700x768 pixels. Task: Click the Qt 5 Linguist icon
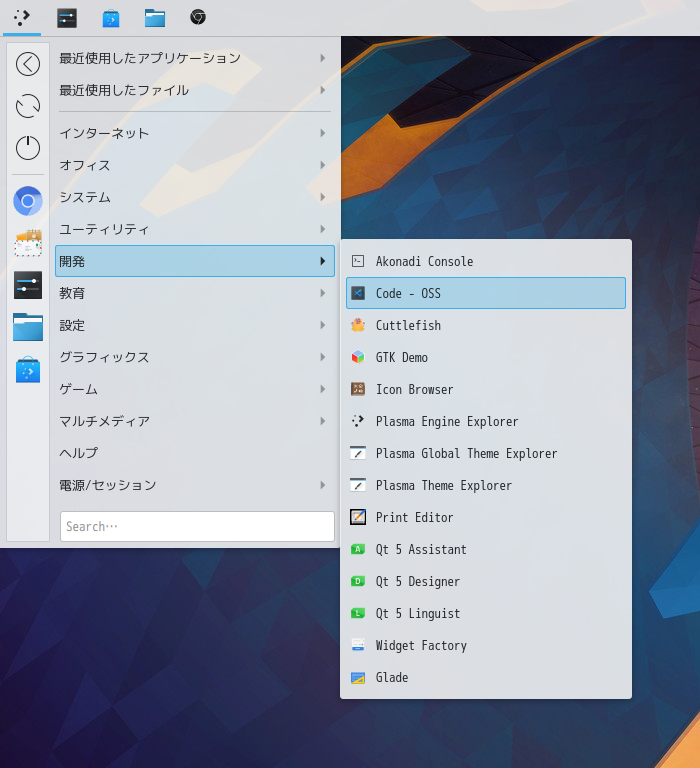point(358,613)
